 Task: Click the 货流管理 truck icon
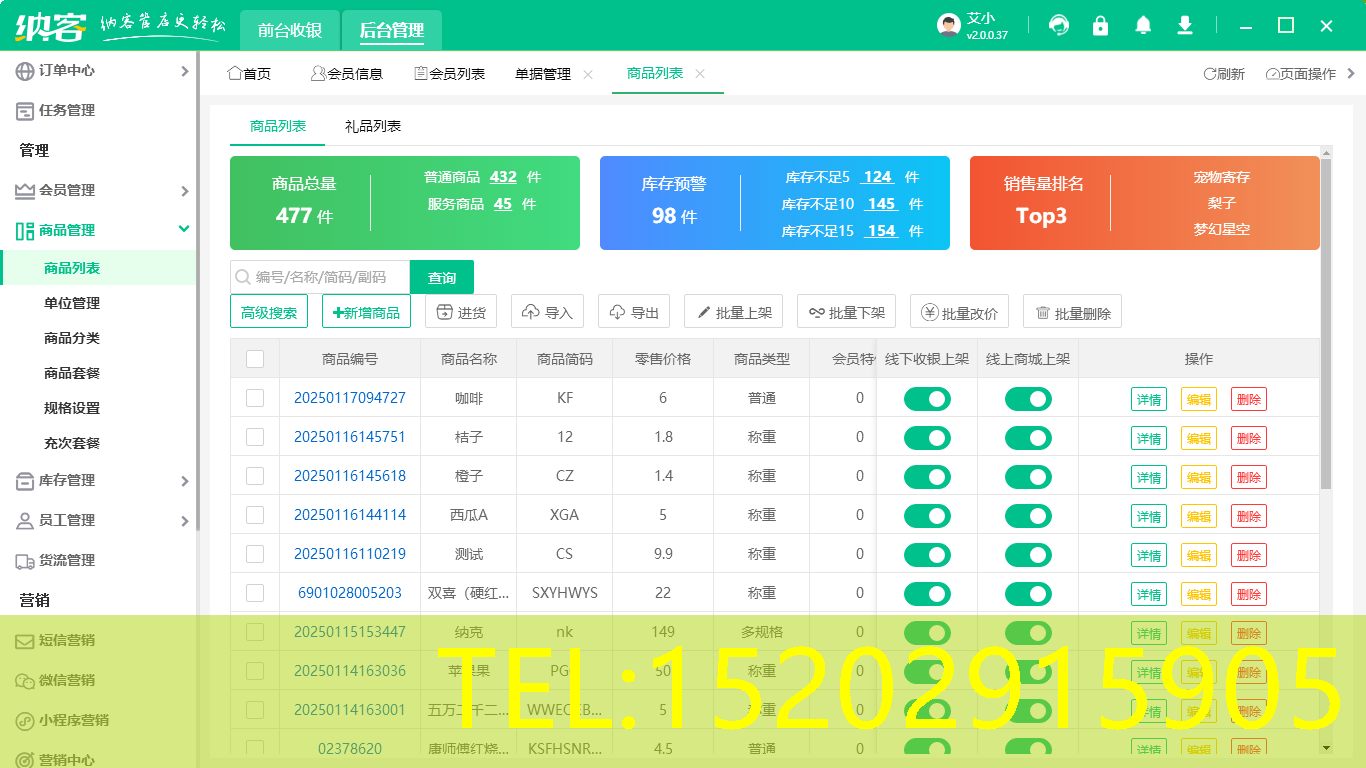click(x=25, y=561)
